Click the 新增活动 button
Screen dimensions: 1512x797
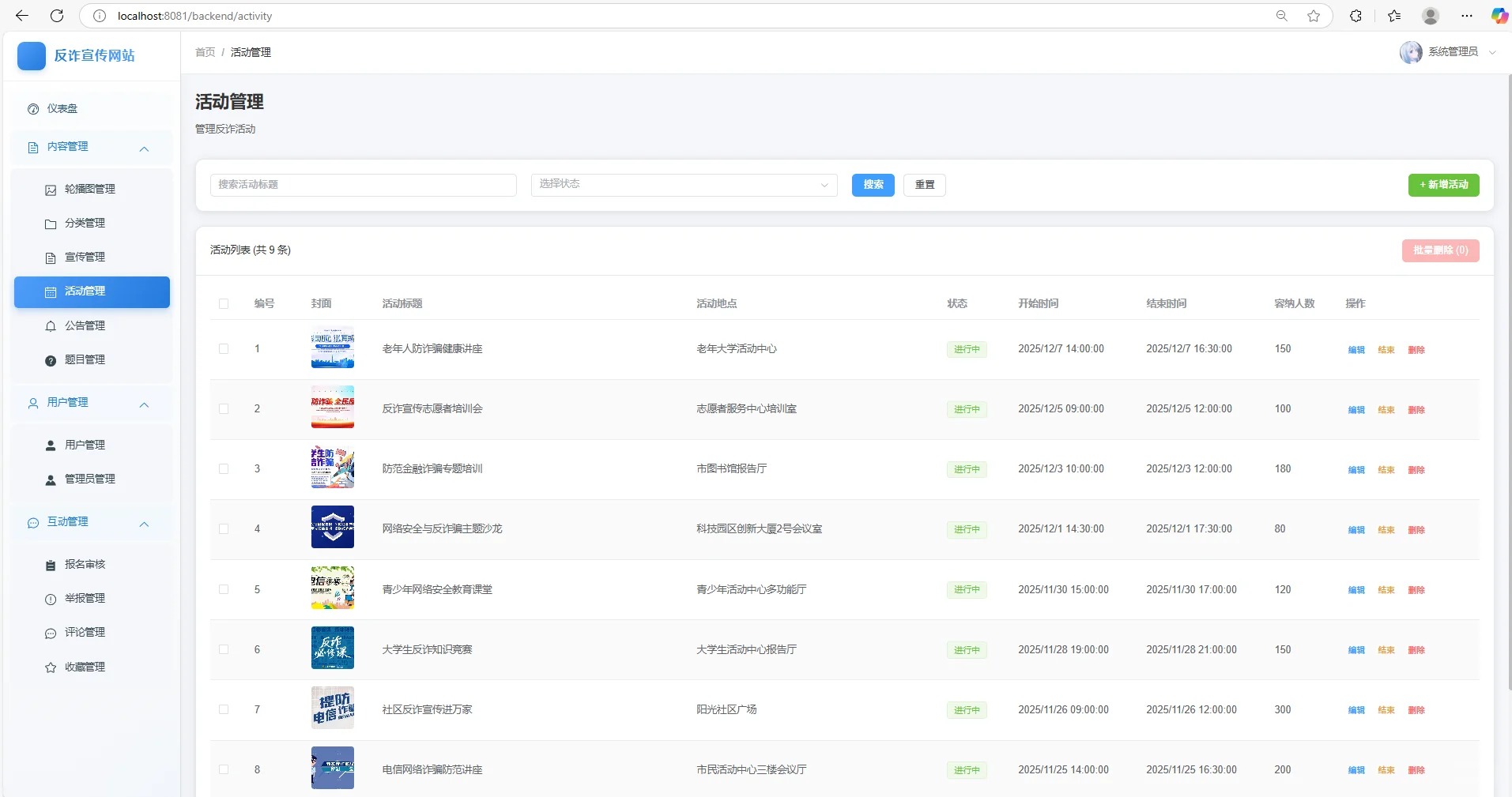point(1443,185)
